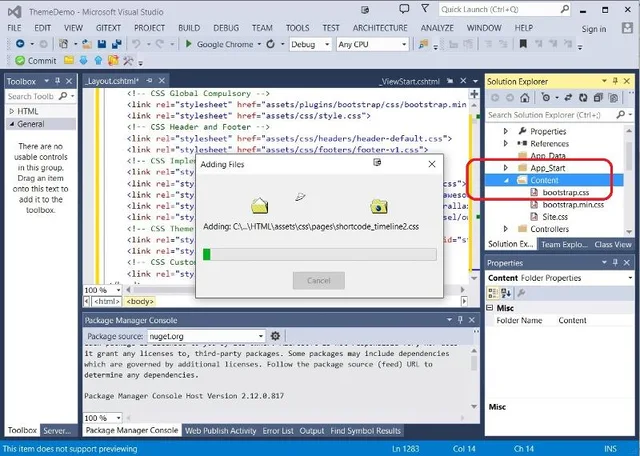Toggle pin on the _Layout.cshtml tab

point(150,81)
